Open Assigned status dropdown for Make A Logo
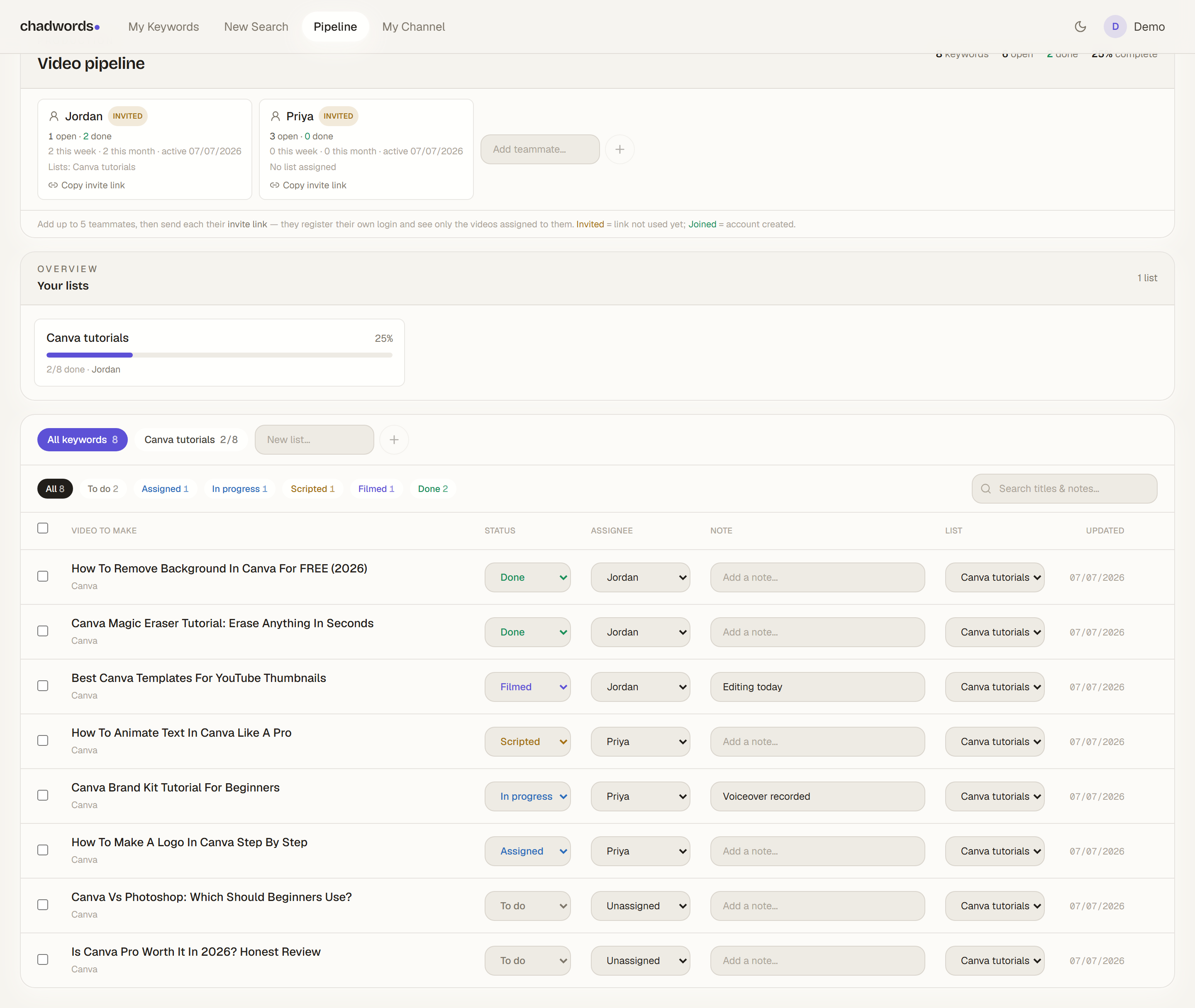 coord(527,851)
